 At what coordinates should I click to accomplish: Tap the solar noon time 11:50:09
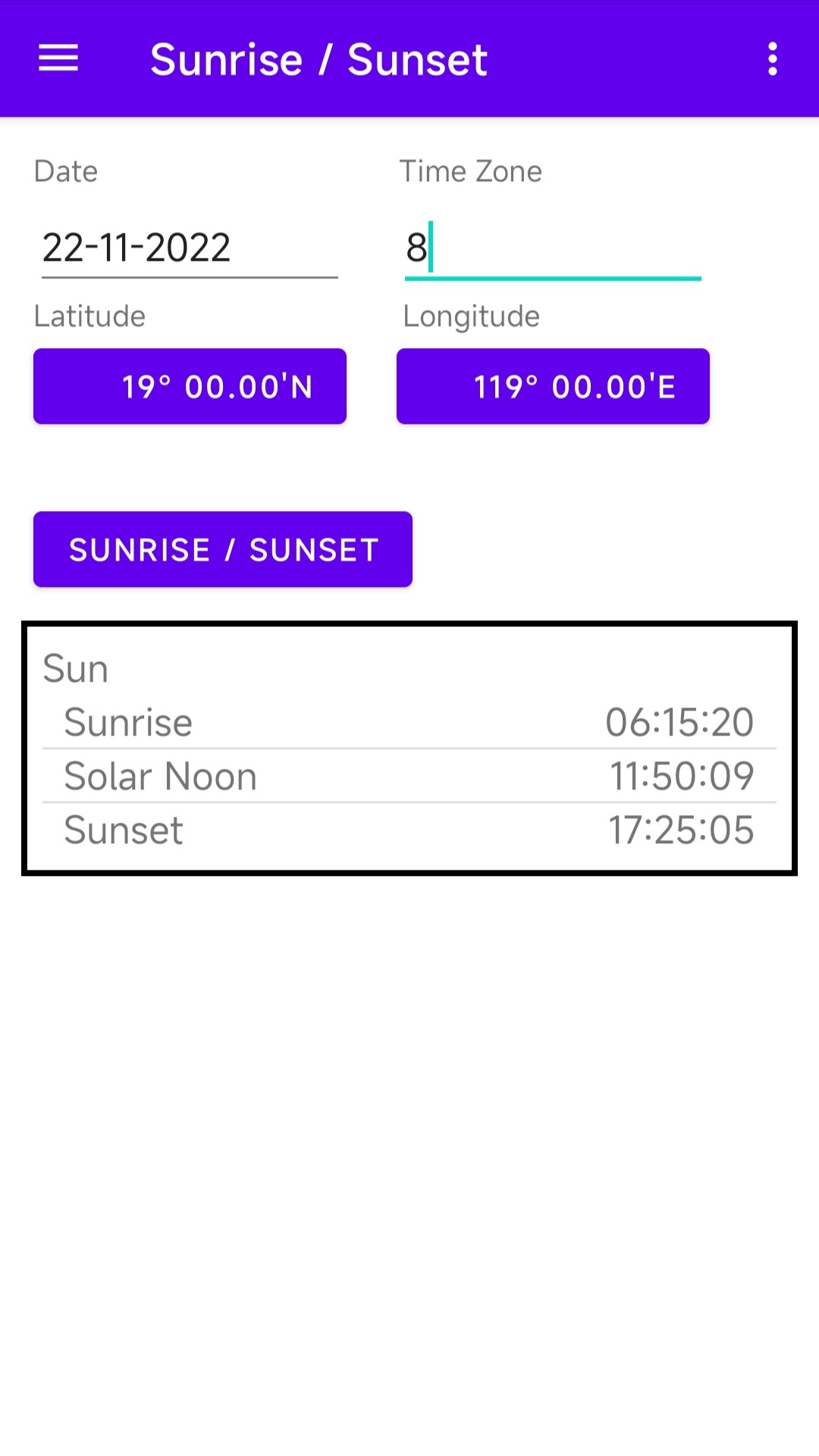coord(681,777)
